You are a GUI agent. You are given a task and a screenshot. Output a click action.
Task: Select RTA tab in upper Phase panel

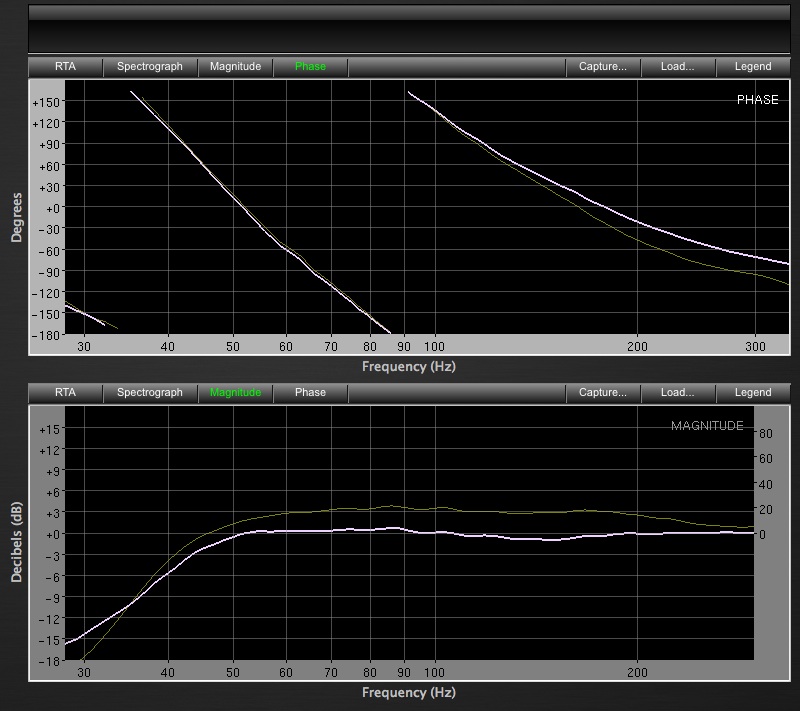tap(65, 67)
